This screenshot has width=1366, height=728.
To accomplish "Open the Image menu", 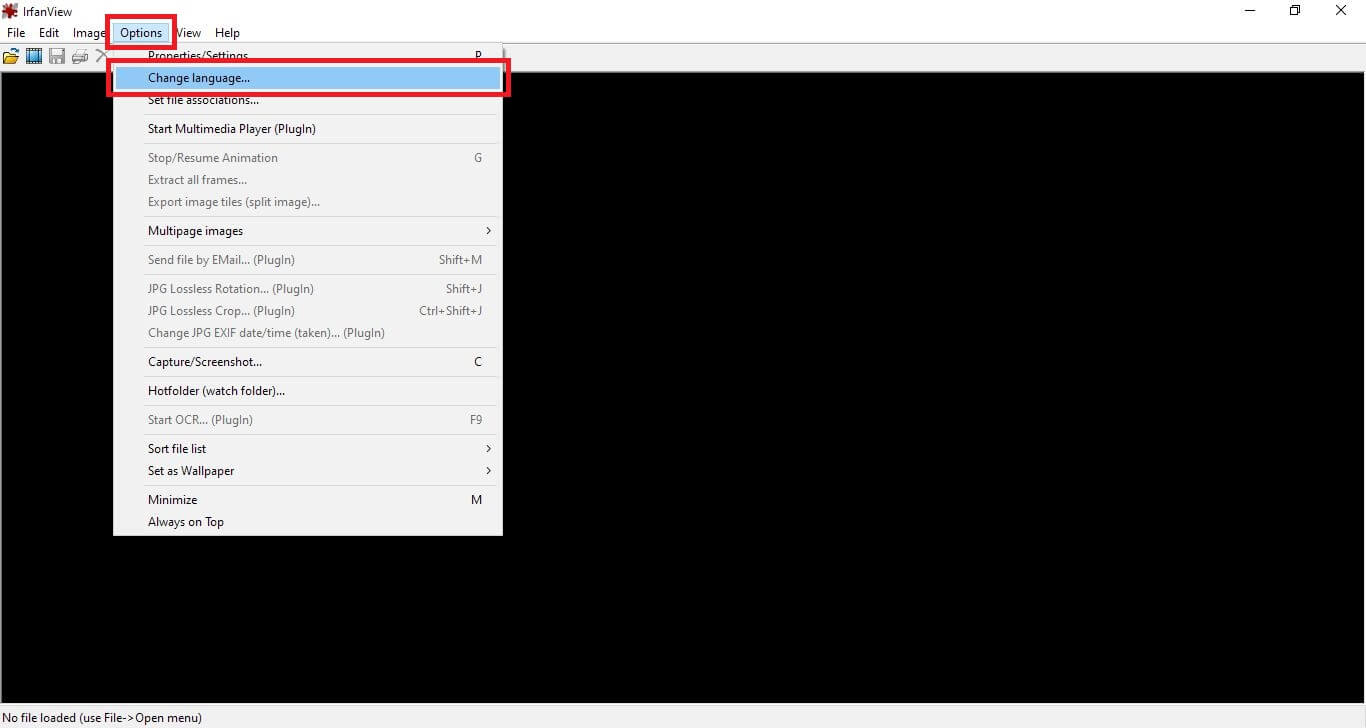I will click(89, 33).
